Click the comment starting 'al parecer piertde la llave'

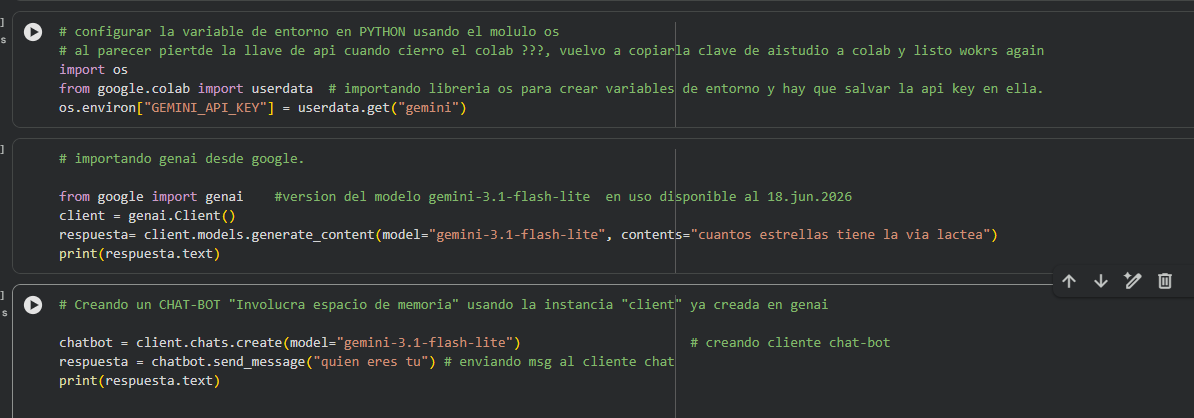(551, 51)
